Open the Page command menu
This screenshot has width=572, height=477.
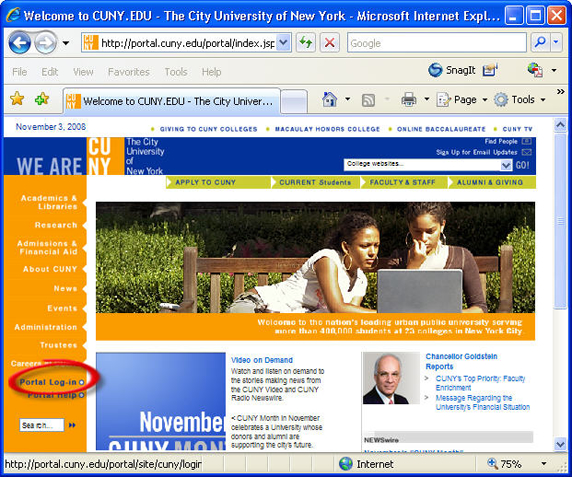(x=462, y=99)
